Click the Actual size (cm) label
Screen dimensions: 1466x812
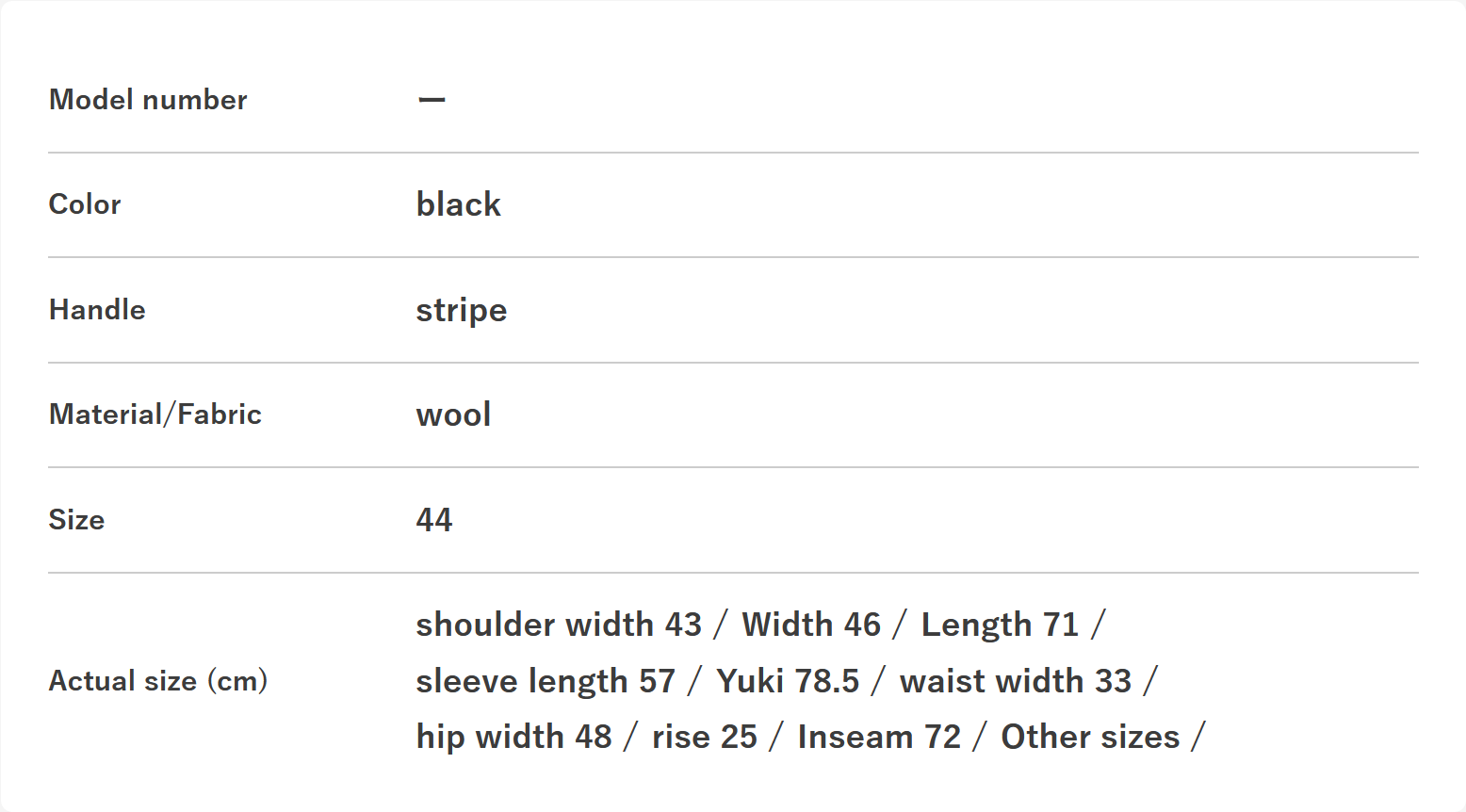click(158, 681)
